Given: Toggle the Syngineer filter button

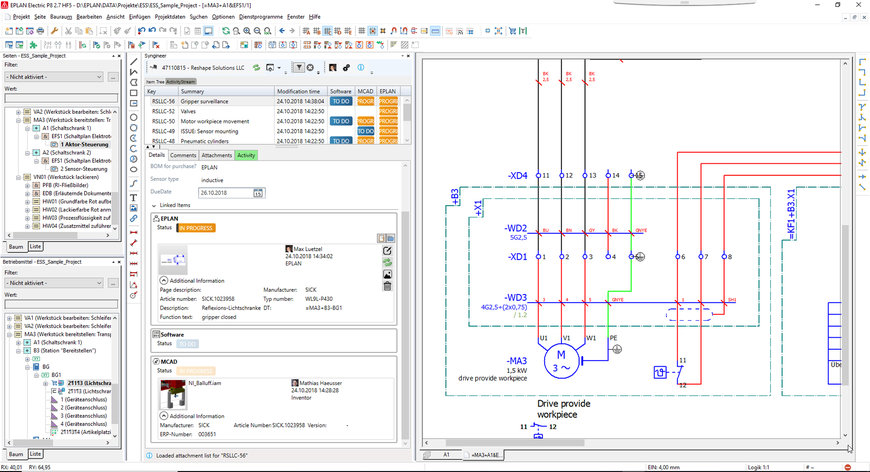Looking at the screenshot, I should 299,68.
